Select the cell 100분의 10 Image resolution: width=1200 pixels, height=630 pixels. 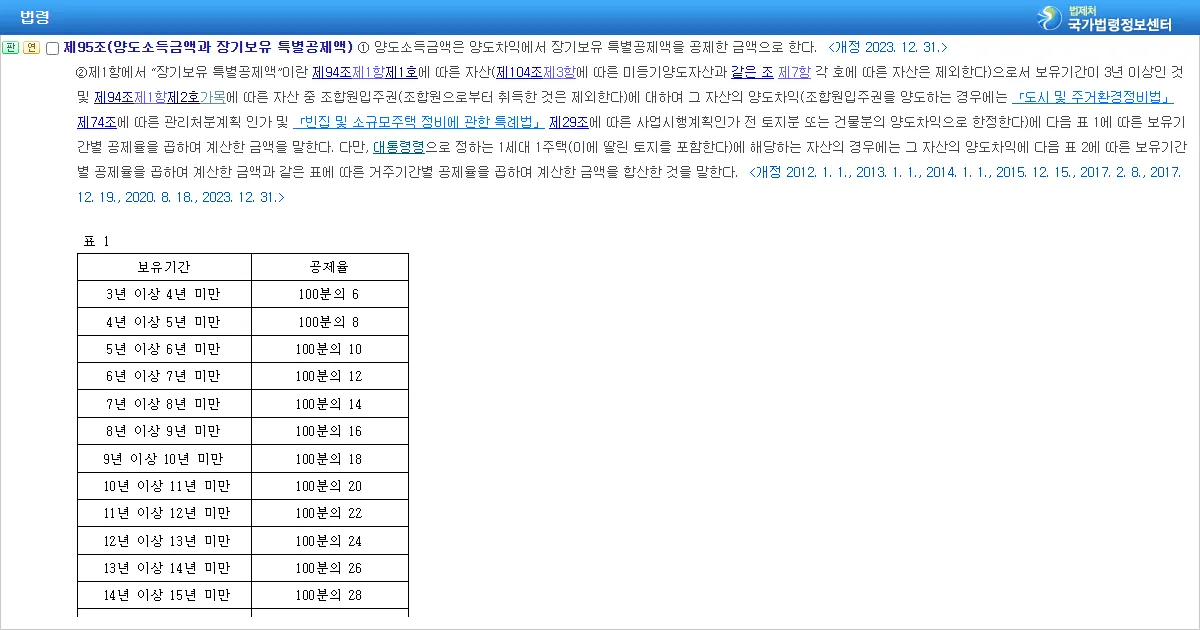tap(329, 349)
